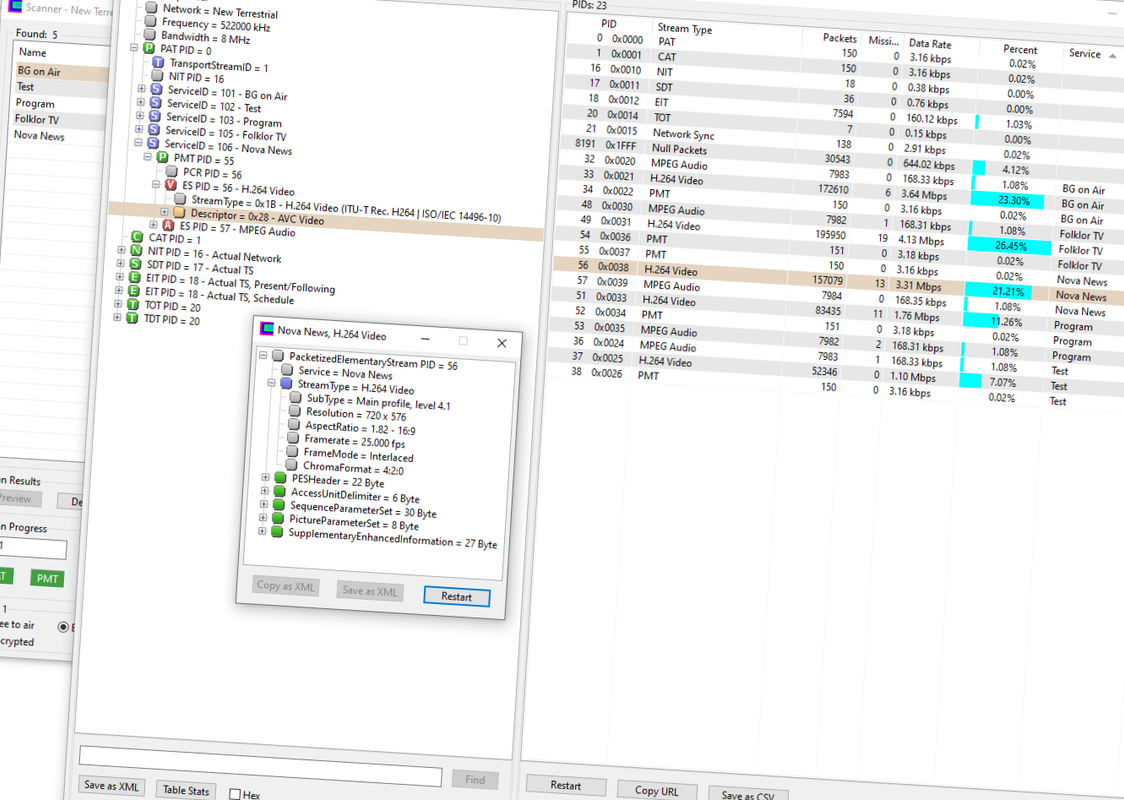Click the red audio ES PID 57 icon
Screen dimensions: 1124x800
pos(168,225)
